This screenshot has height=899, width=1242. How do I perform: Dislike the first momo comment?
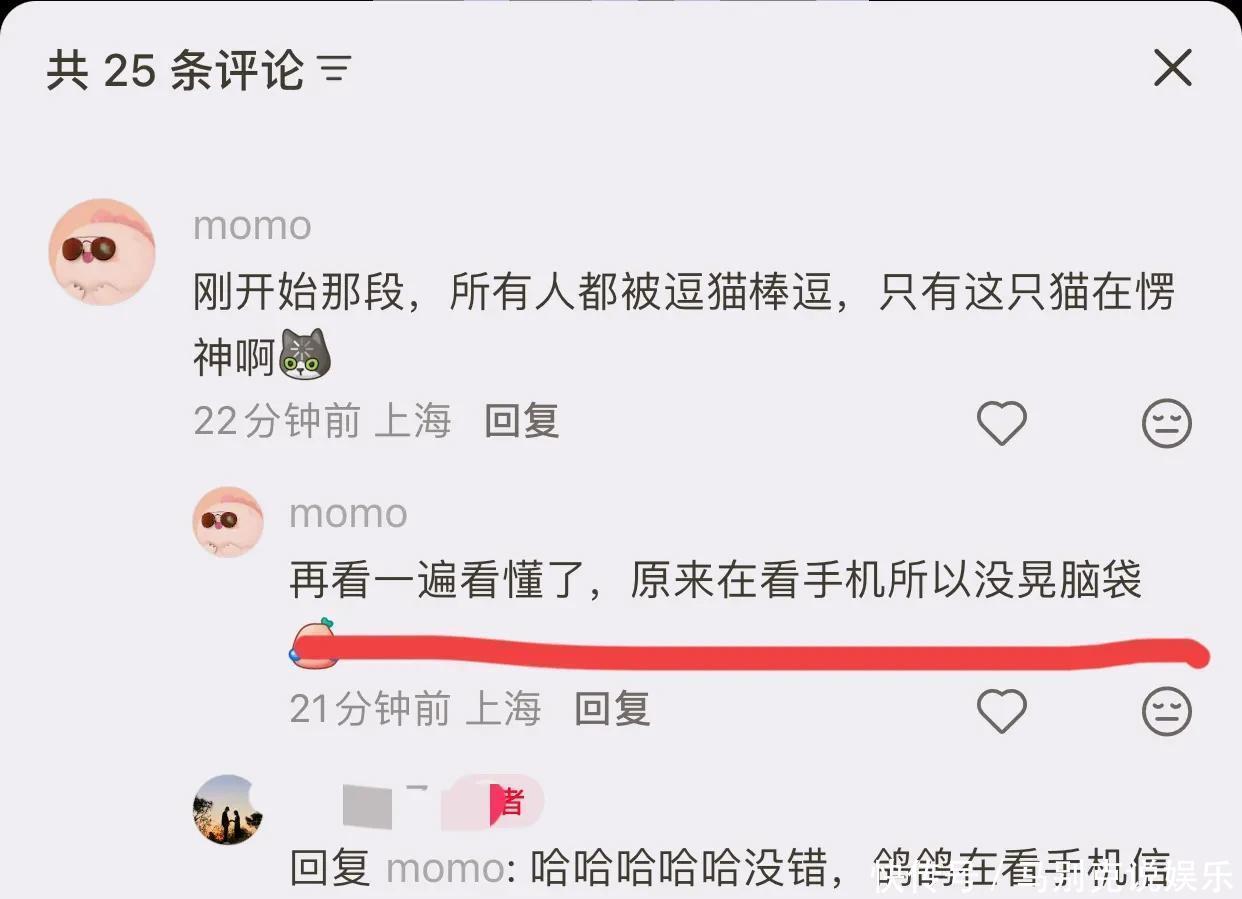1167,423
